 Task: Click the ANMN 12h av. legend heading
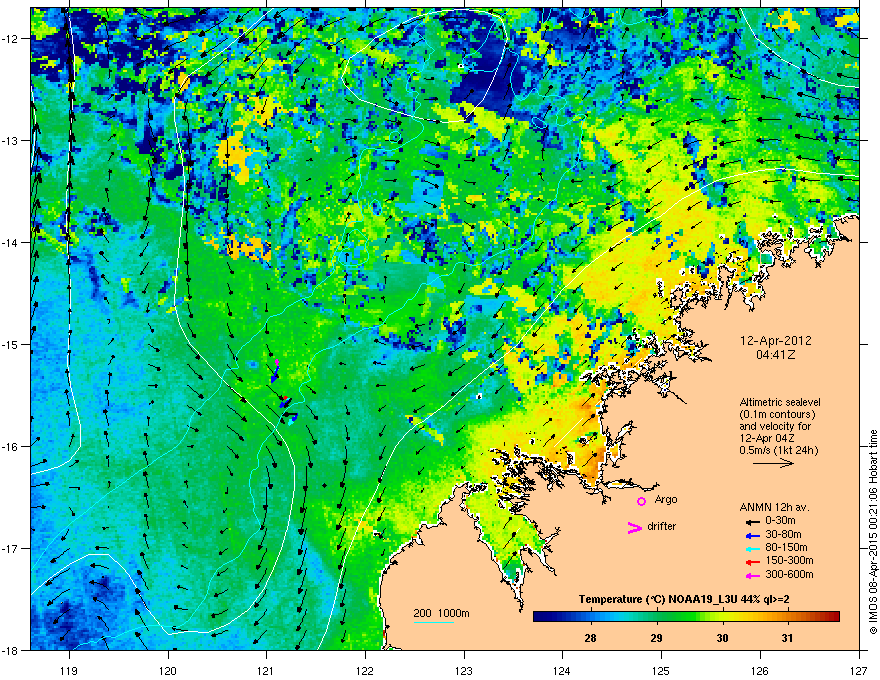774,507
